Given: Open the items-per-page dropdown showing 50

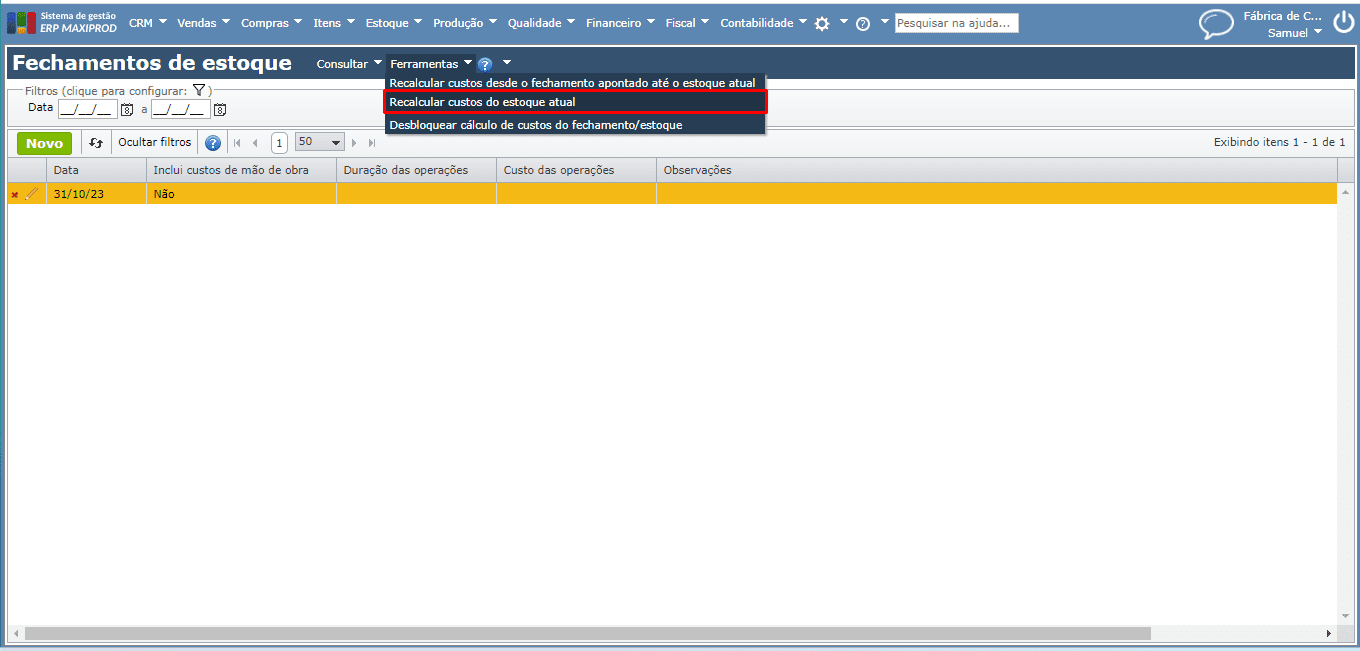Looking at the screenshot, I should tap(320, 142).
